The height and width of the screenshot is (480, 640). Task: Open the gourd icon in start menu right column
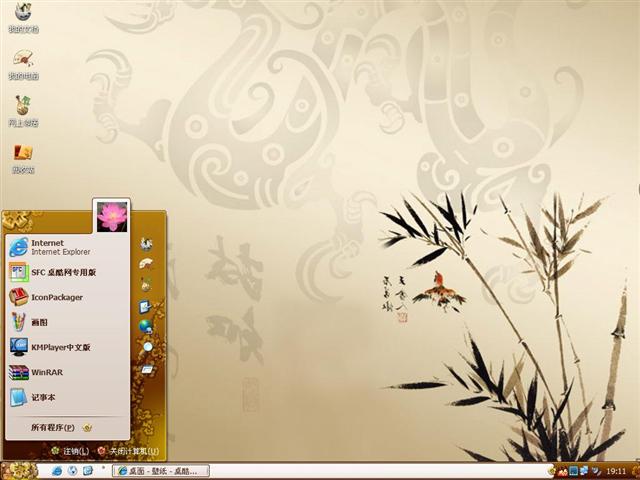(x=146, y=284)
